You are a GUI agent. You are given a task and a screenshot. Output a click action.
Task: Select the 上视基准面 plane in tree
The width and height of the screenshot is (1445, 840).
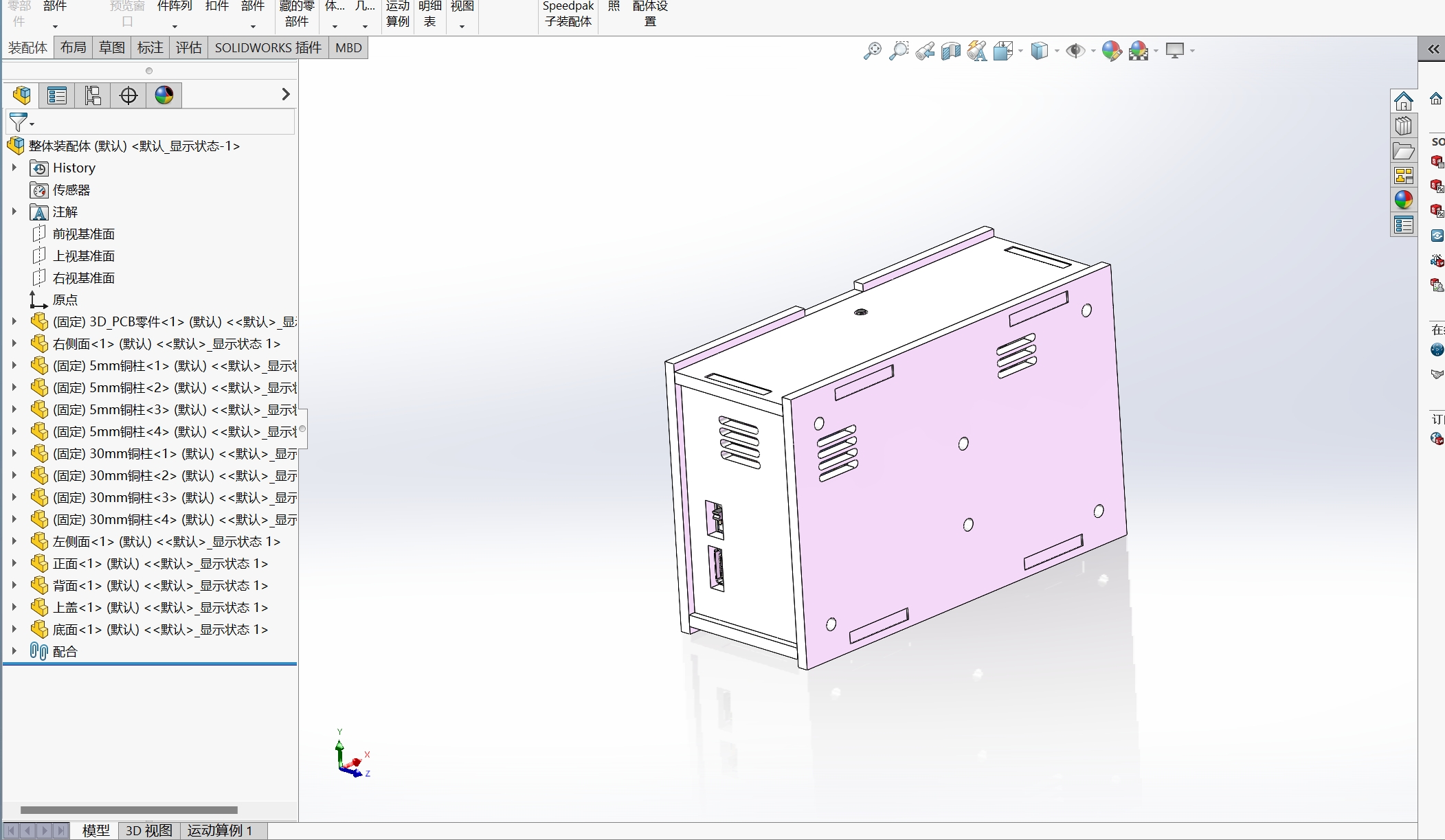[83, 256]
